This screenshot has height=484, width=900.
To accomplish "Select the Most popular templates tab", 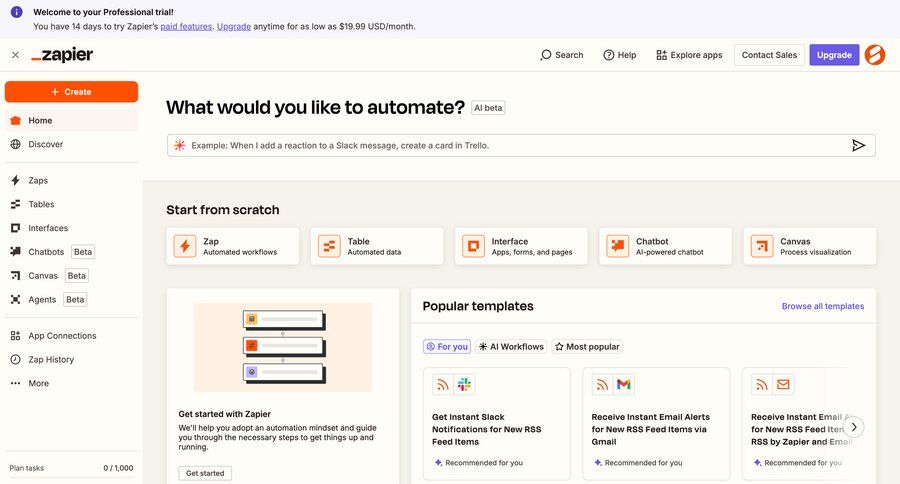I will (587, 347).
